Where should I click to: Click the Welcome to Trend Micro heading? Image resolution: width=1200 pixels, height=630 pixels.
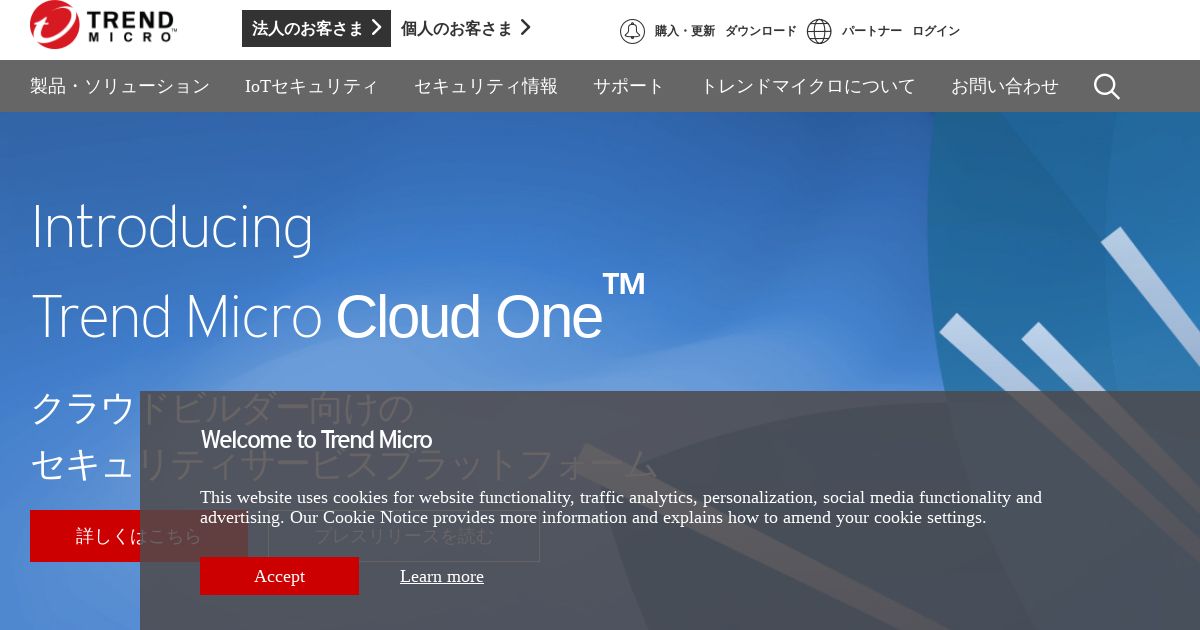click(x=316, y=440)
